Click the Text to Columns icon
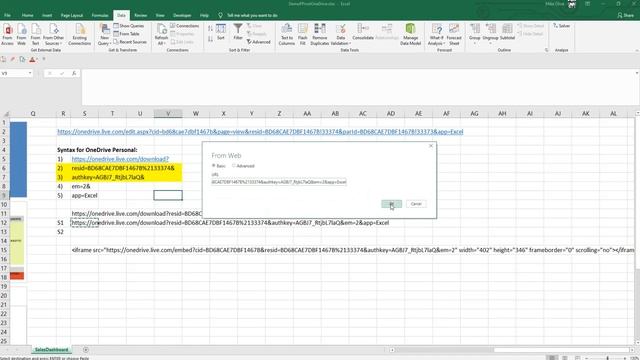640x360 pixels. (x=287, y=34)
